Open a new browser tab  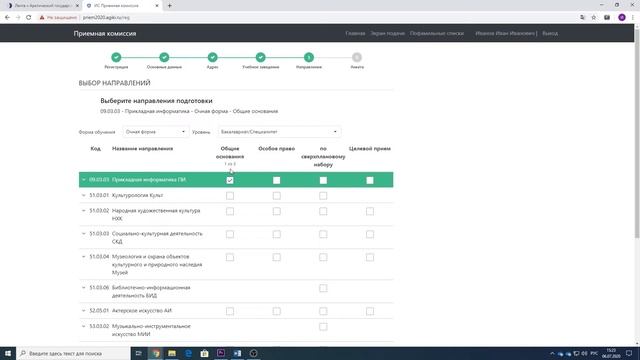click(169, 6)
